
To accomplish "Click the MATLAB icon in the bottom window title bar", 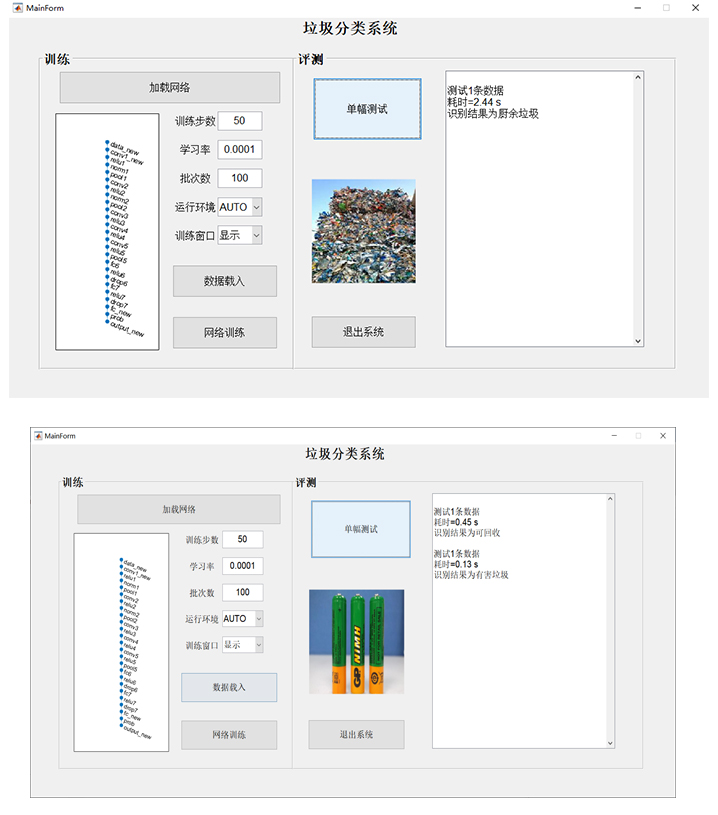I will (38, 436).
